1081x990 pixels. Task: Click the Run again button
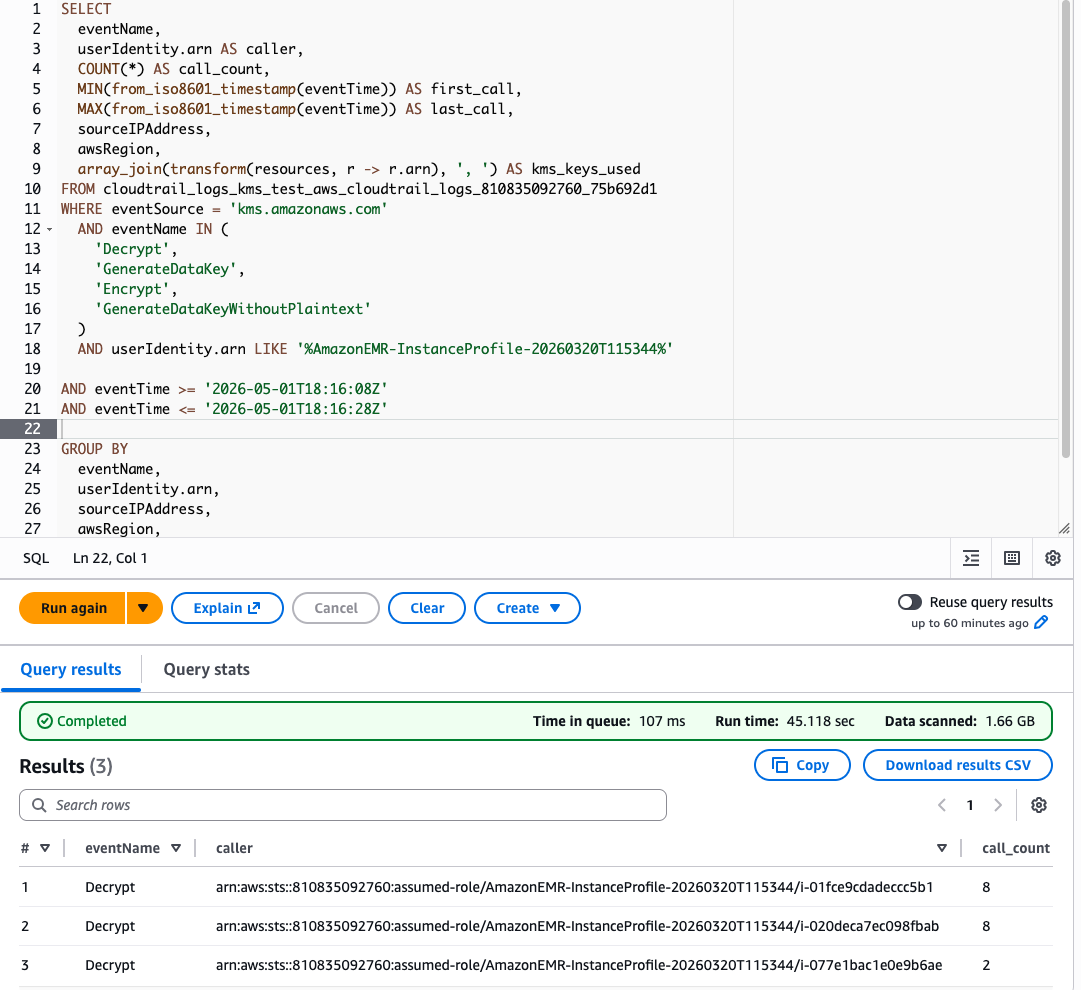tap(74, 608)
